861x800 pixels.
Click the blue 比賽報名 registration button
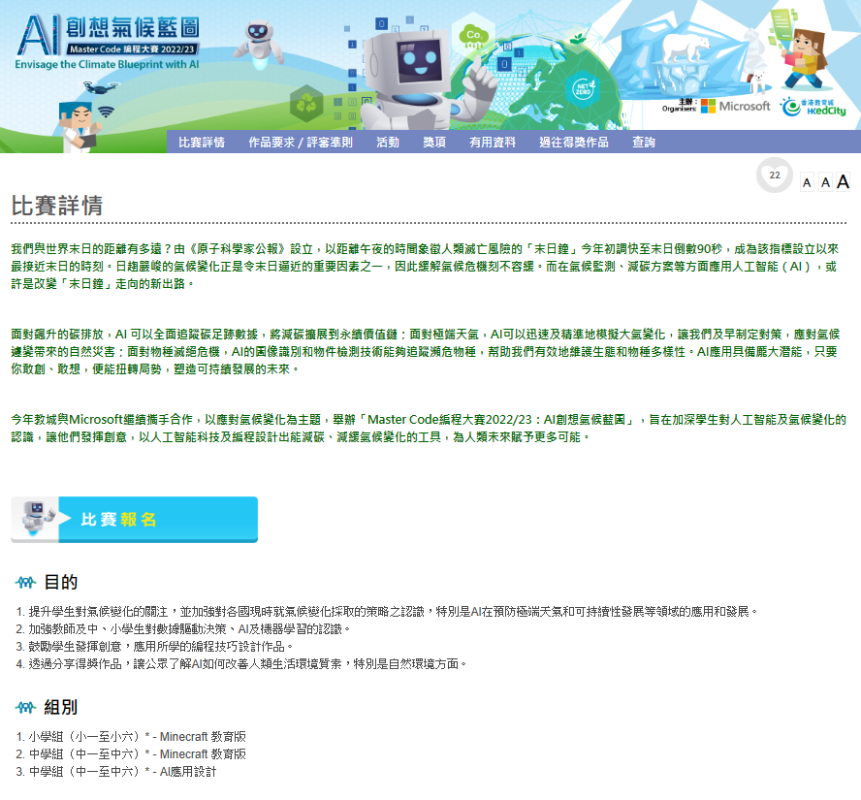pos(155,519)
